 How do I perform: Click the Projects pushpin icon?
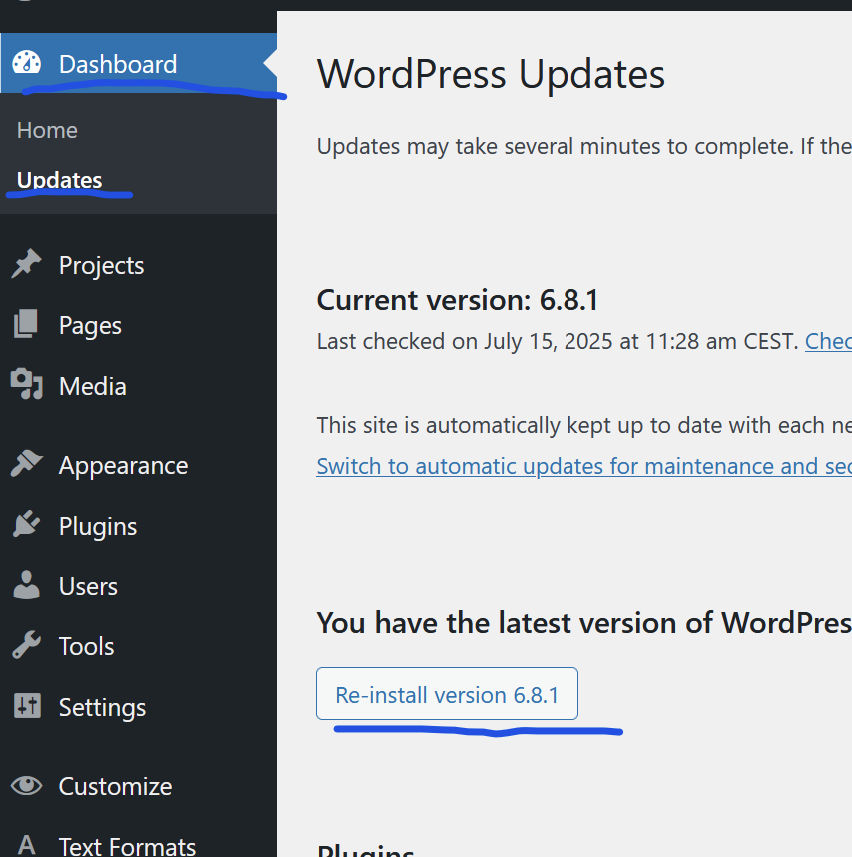coord(27,265)
